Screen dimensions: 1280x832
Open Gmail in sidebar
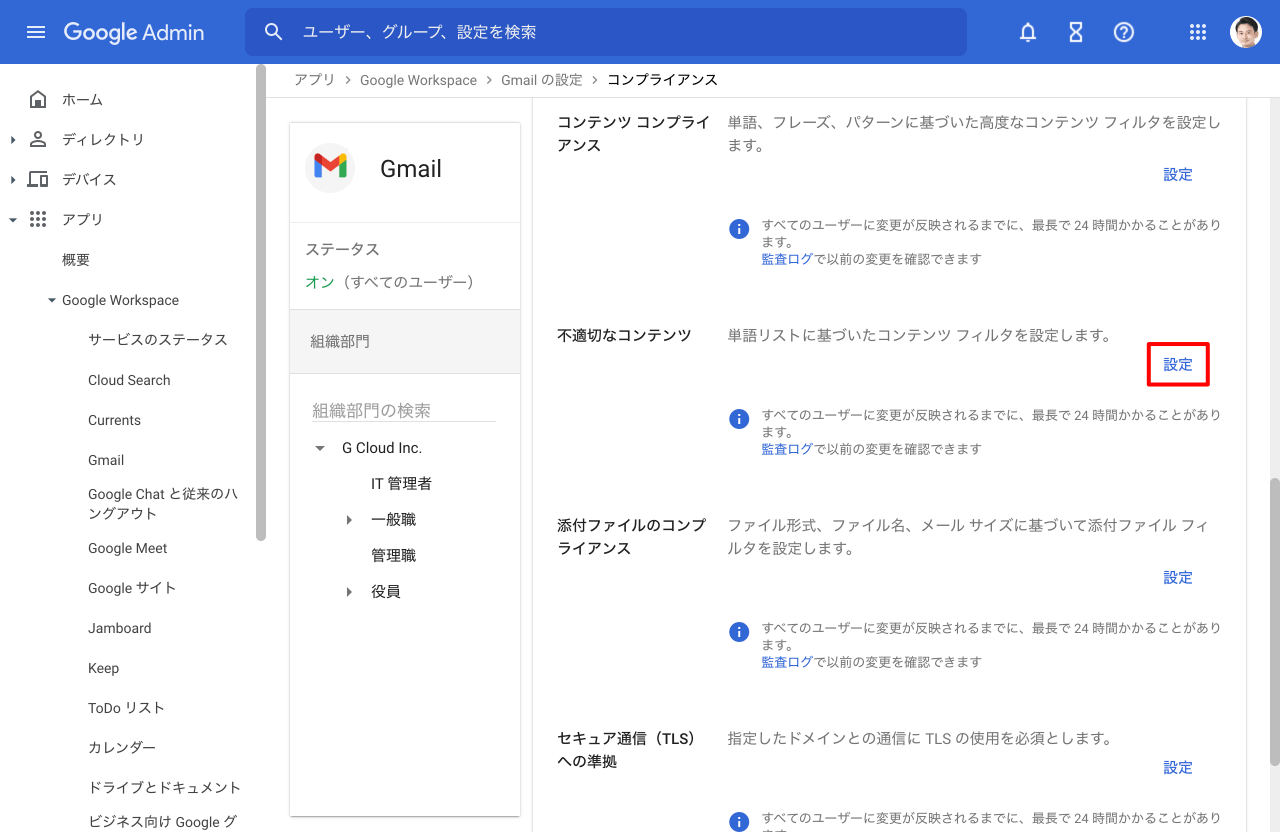(106, 460)
